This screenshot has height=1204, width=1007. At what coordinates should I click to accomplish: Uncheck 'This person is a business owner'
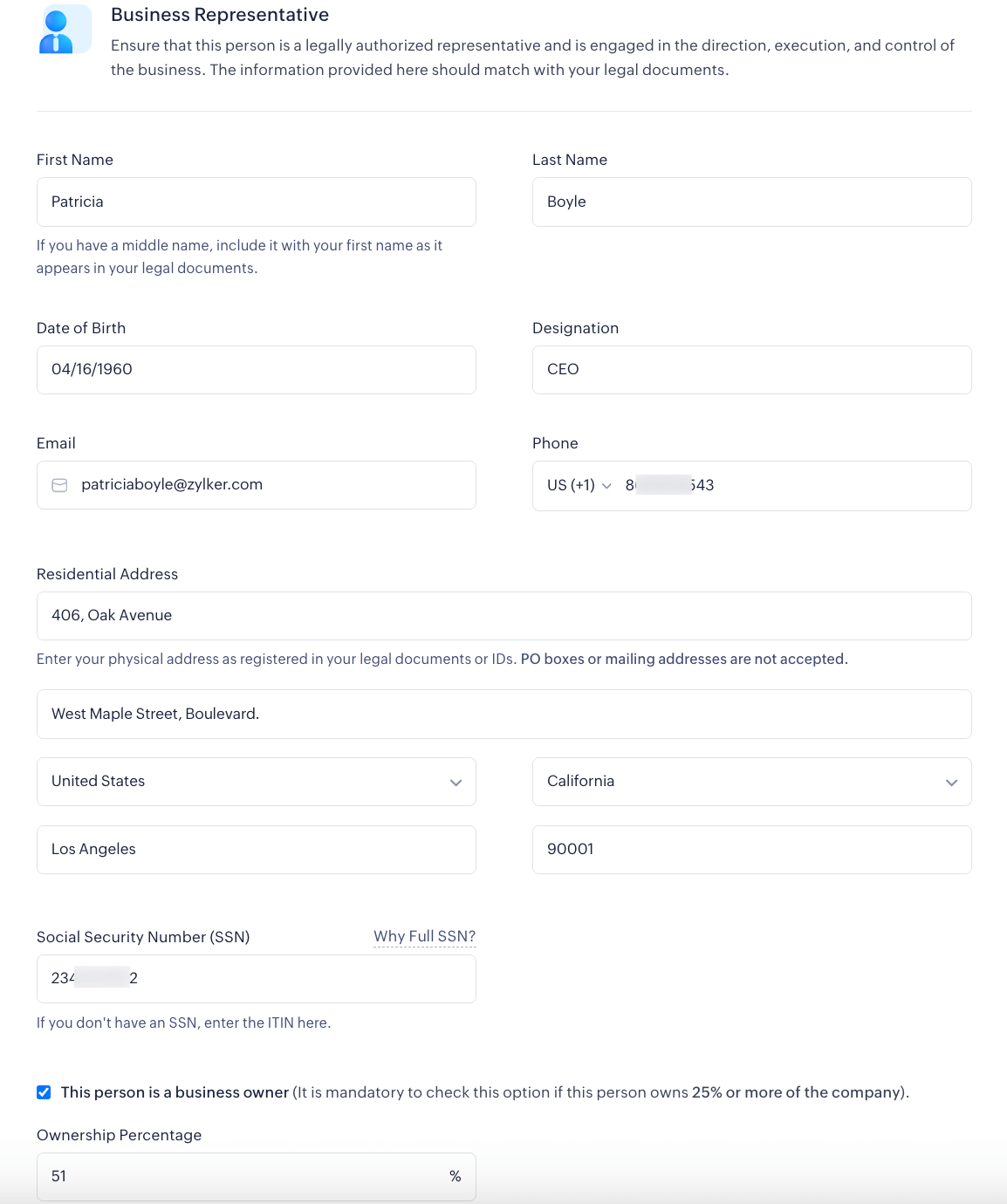click(44, 1092)
